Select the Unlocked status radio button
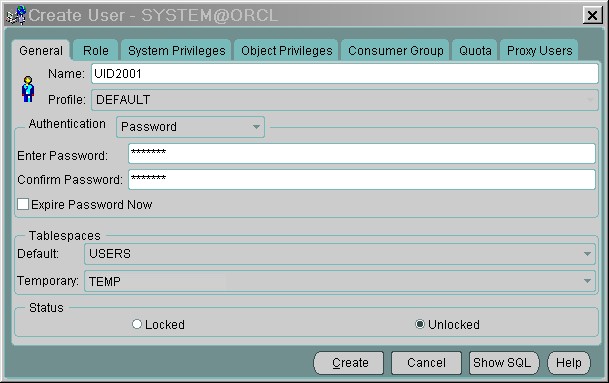 click(420, 324)
